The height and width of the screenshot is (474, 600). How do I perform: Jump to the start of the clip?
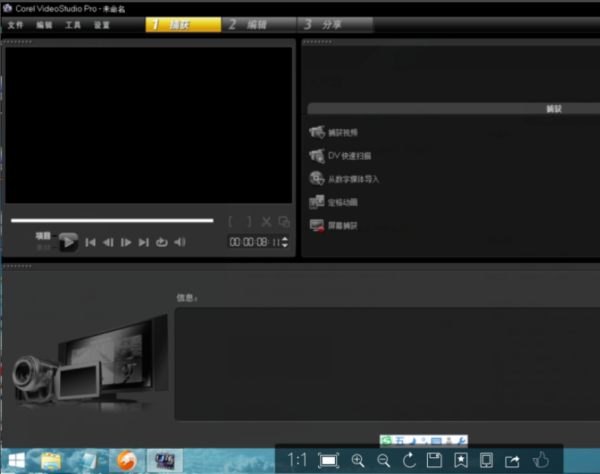coord(90,242)
